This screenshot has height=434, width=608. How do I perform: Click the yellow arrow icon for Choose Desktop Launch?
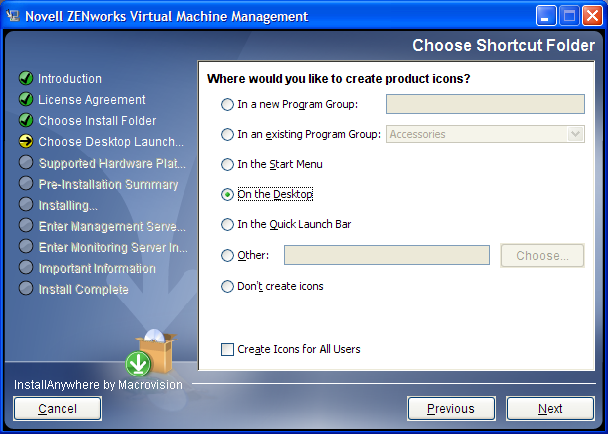point(26,142)
